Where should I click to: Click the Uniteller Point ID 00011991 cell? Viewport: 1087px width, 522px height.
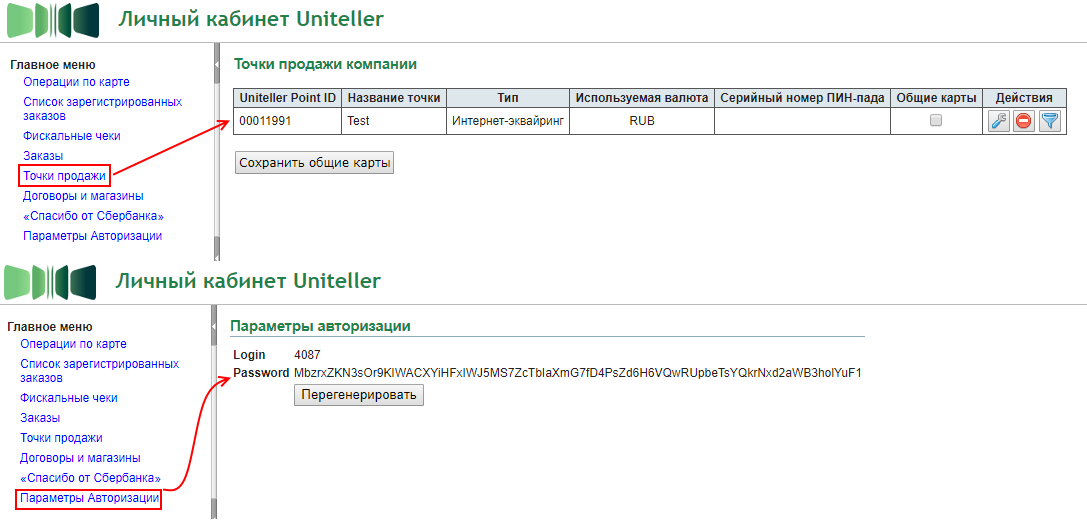pos(264,121)
